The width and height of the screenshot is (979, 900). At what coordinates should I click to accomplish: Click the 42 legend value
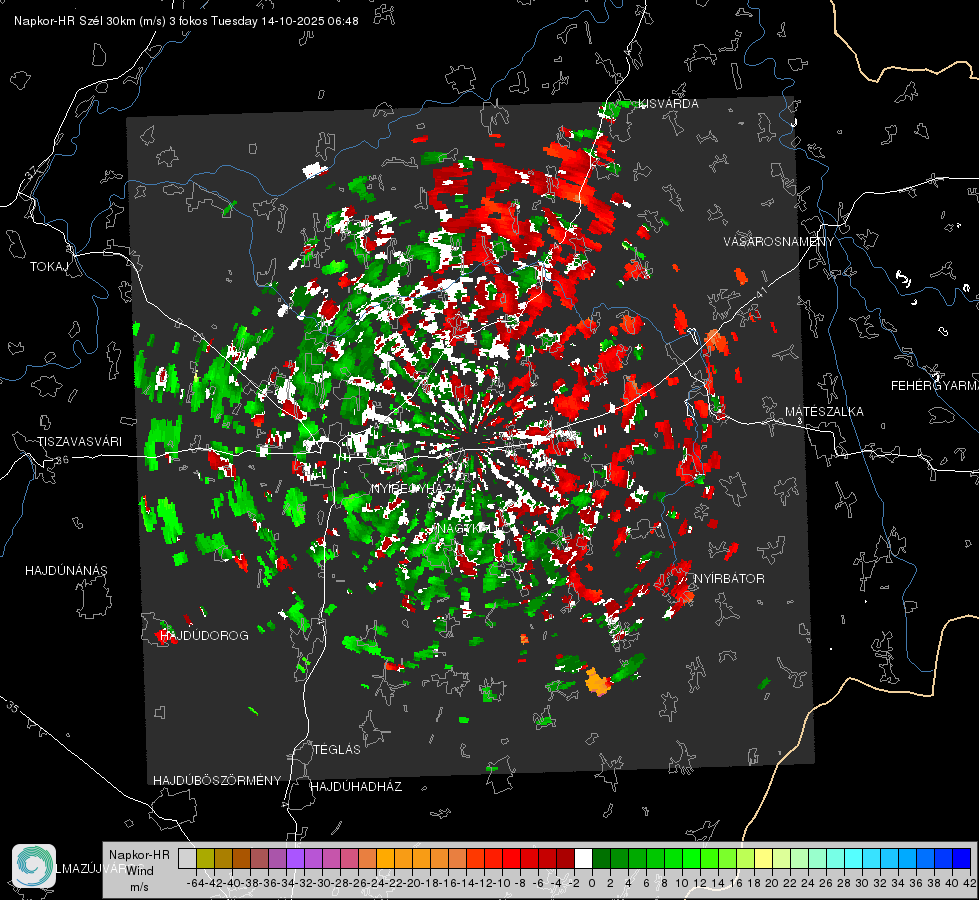(x=970, y=883)
